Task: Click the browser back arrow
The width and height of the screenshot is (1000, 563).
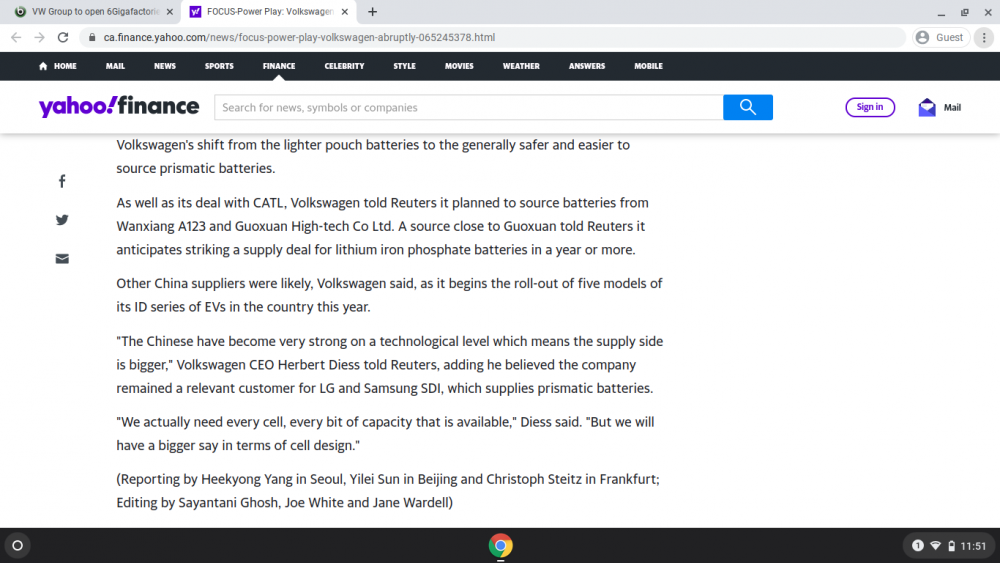Action: click(x=16, y=38)
